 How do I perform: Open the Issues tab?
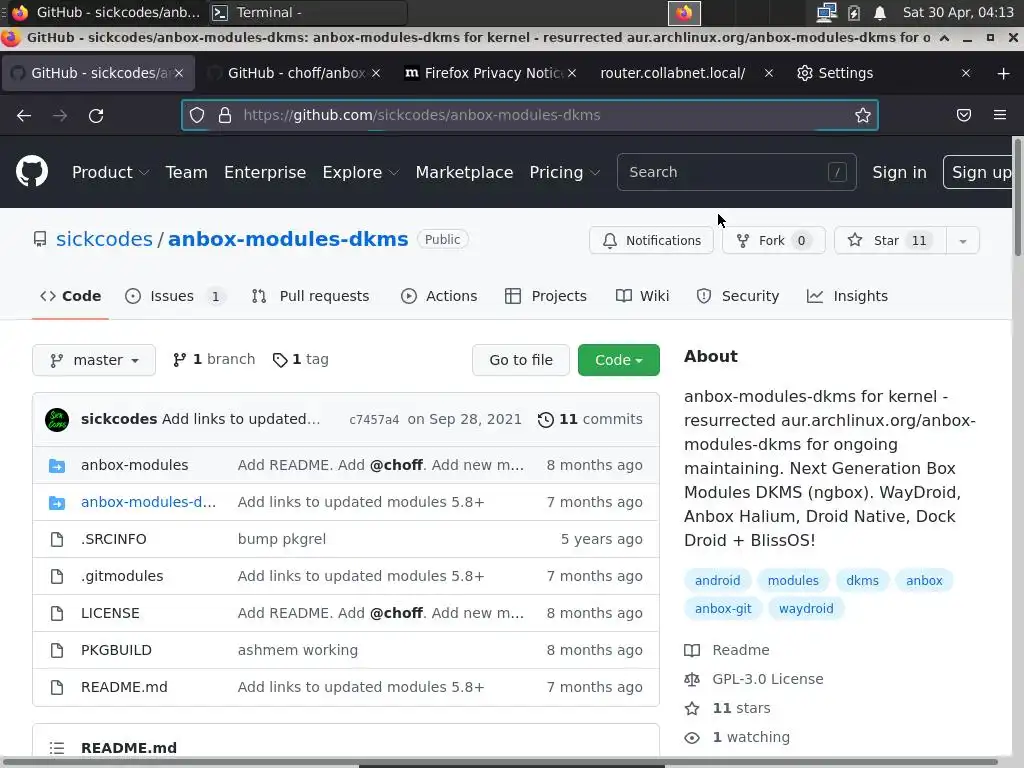pyautogui.click(x=175, y=296)
